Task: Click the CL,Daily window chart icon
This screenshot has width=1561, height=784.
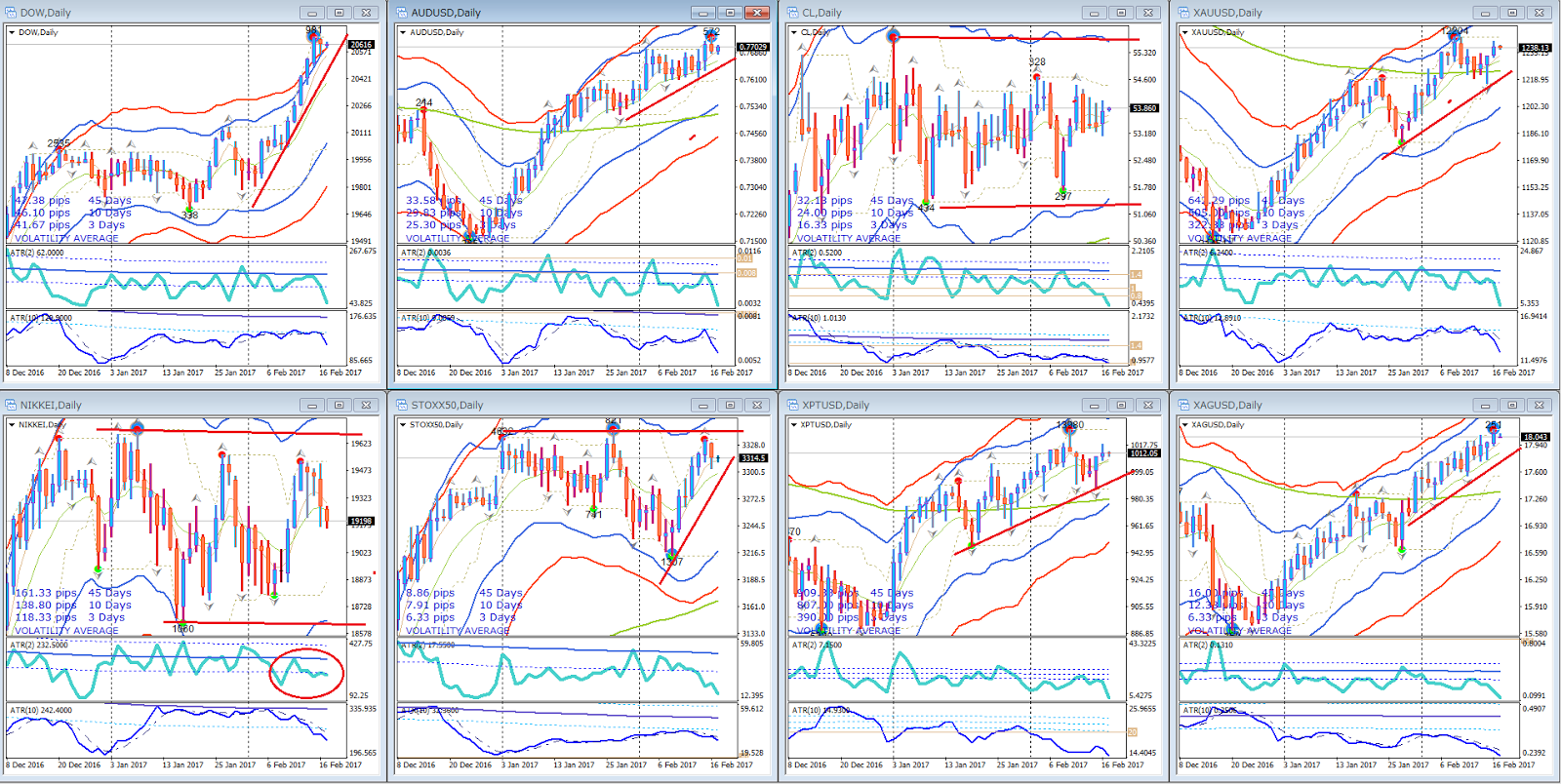Action: click(793, 13)
